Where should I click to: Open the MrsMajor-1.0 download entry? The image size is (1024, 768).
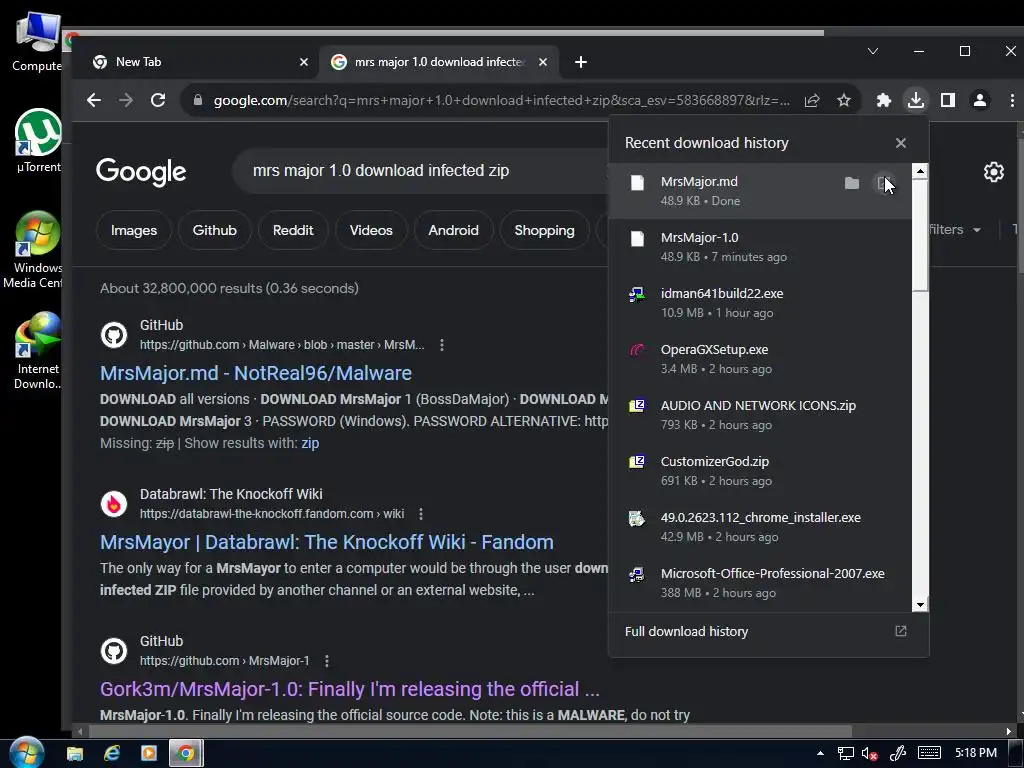pyautogui.click(x=760, y=247)
